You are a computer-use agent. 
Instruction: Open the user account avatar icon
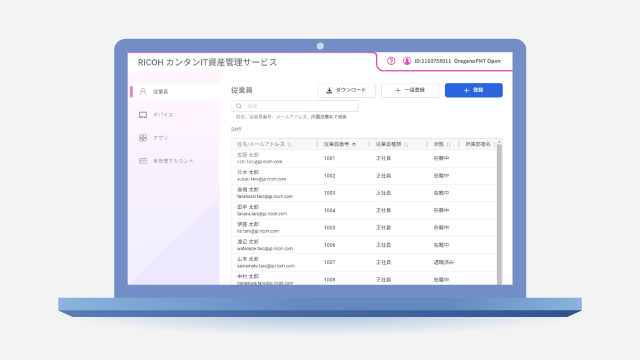[407, 61]
